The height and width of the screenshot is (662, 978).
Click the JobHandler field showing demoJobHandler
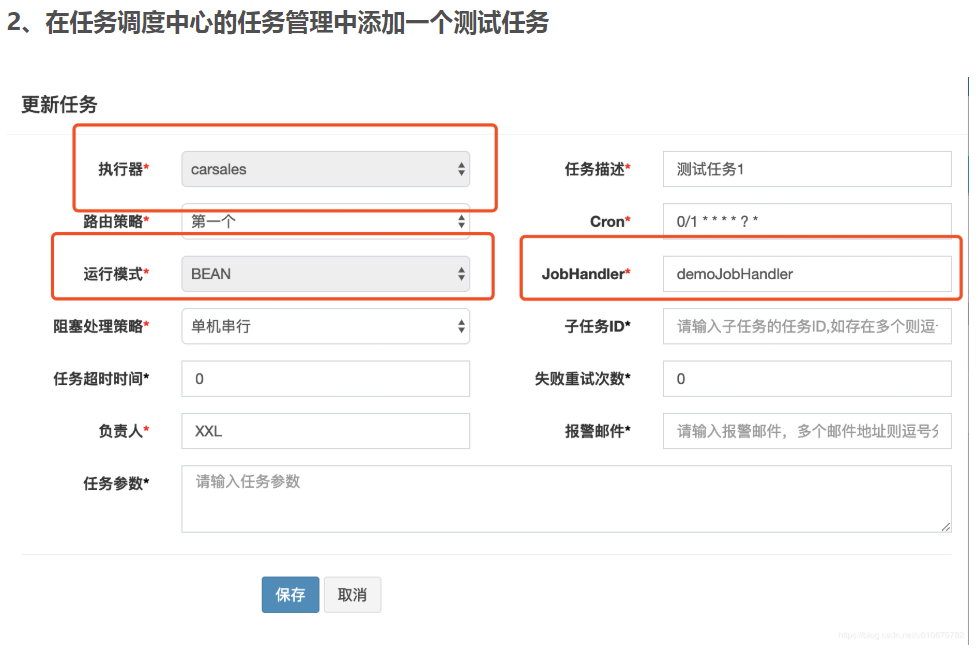[806, 273]
